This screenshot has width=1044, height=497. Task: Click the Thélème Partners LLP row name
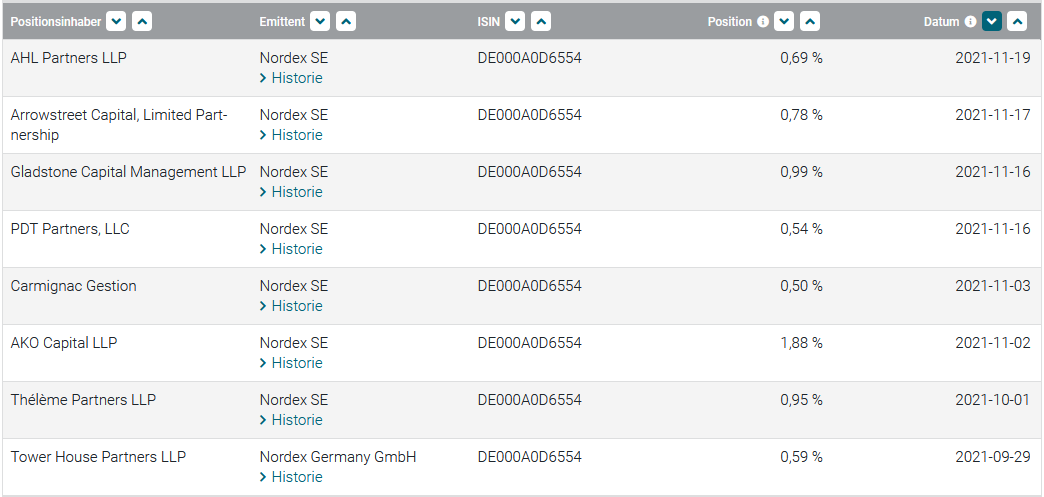click(83, 400)
